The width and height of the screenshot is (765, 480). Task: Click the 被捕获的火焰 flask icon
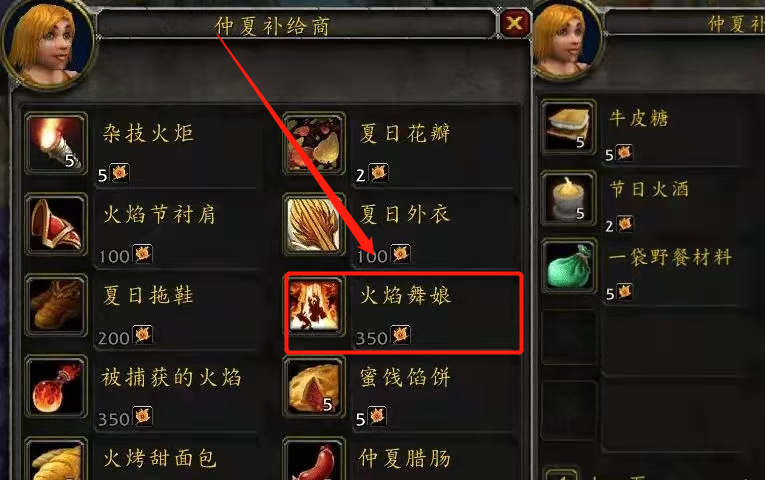click(x=56, y=387)
